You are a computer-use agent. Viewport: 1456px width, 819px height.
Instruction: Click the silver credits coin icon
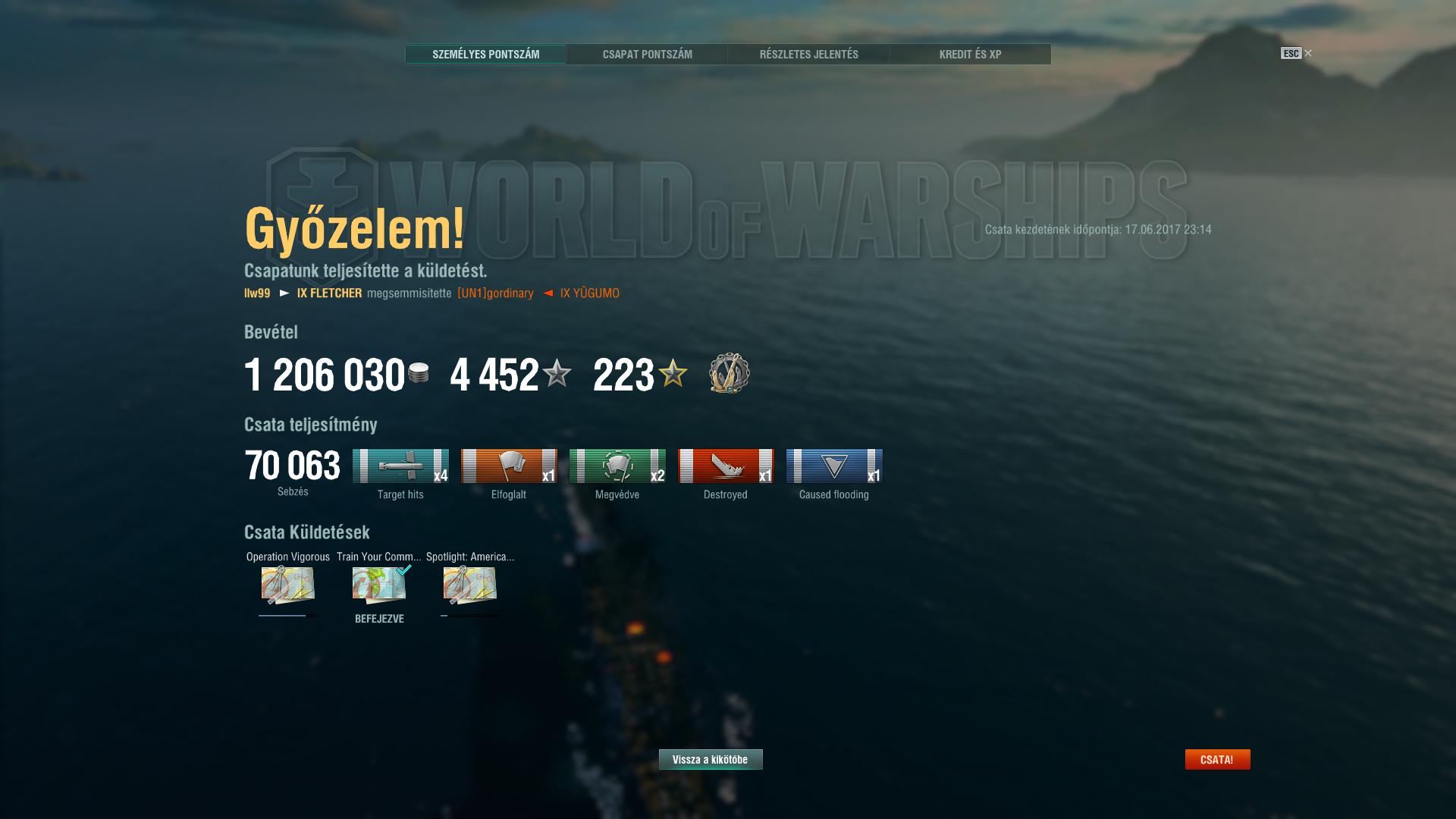(419, 372)
